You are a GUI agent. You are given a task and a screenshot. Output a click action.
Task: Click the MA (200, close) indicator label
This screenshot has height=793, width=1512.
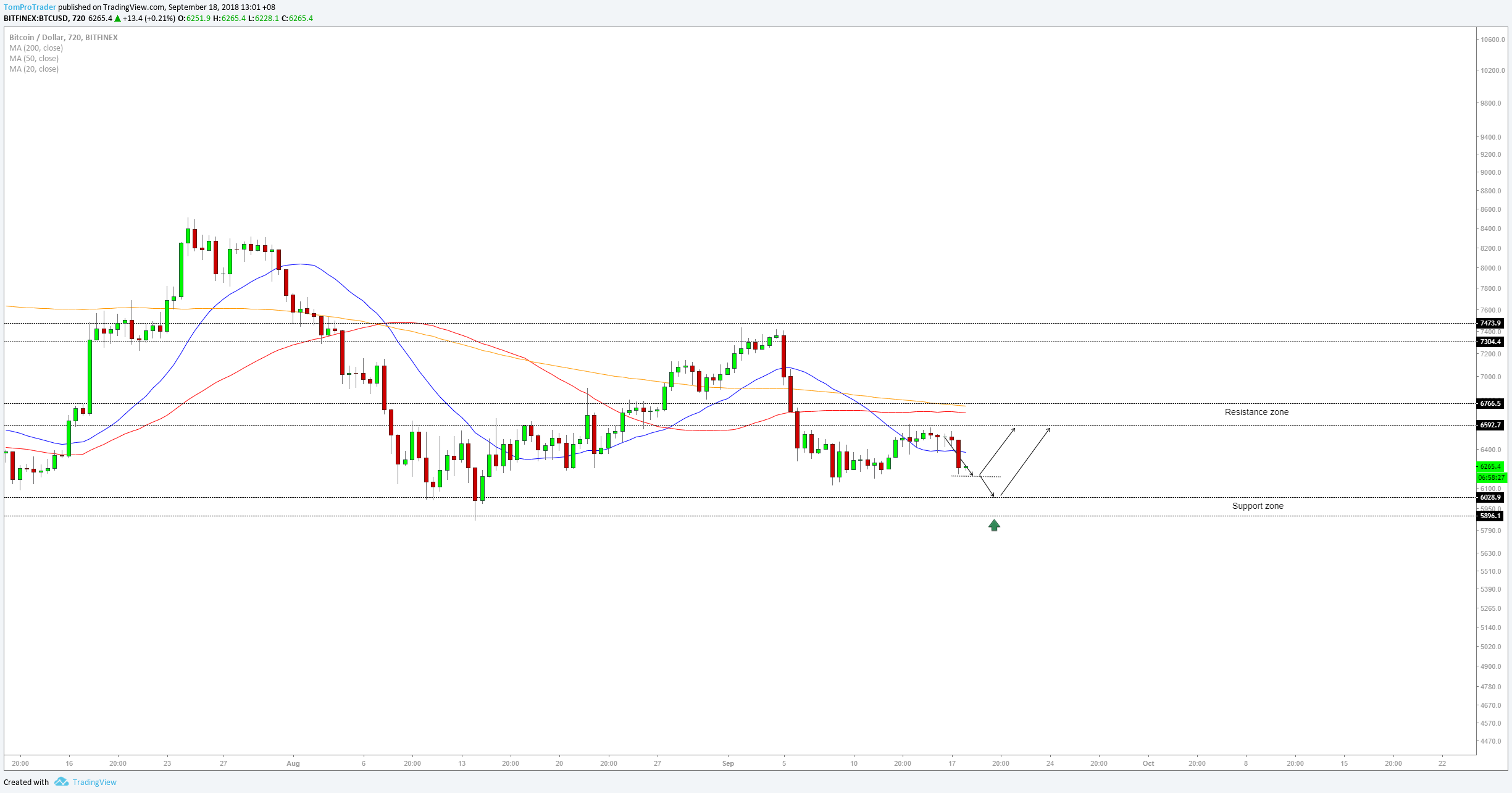[x=36, y=48]
